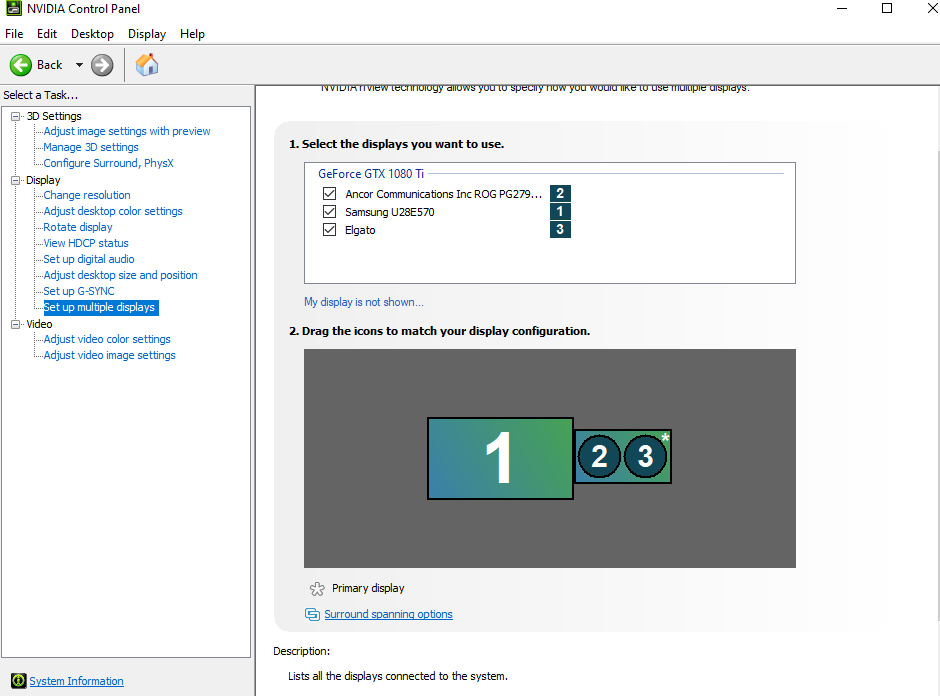The image size is (940, 696).
Task: Uncheck the Samsung U28E570 display
Action: coord(329,212)
